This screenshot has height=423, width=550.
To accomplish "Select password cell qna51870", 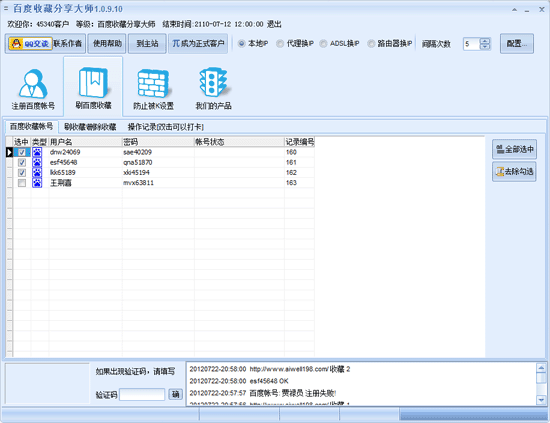I will coord(158,162).
